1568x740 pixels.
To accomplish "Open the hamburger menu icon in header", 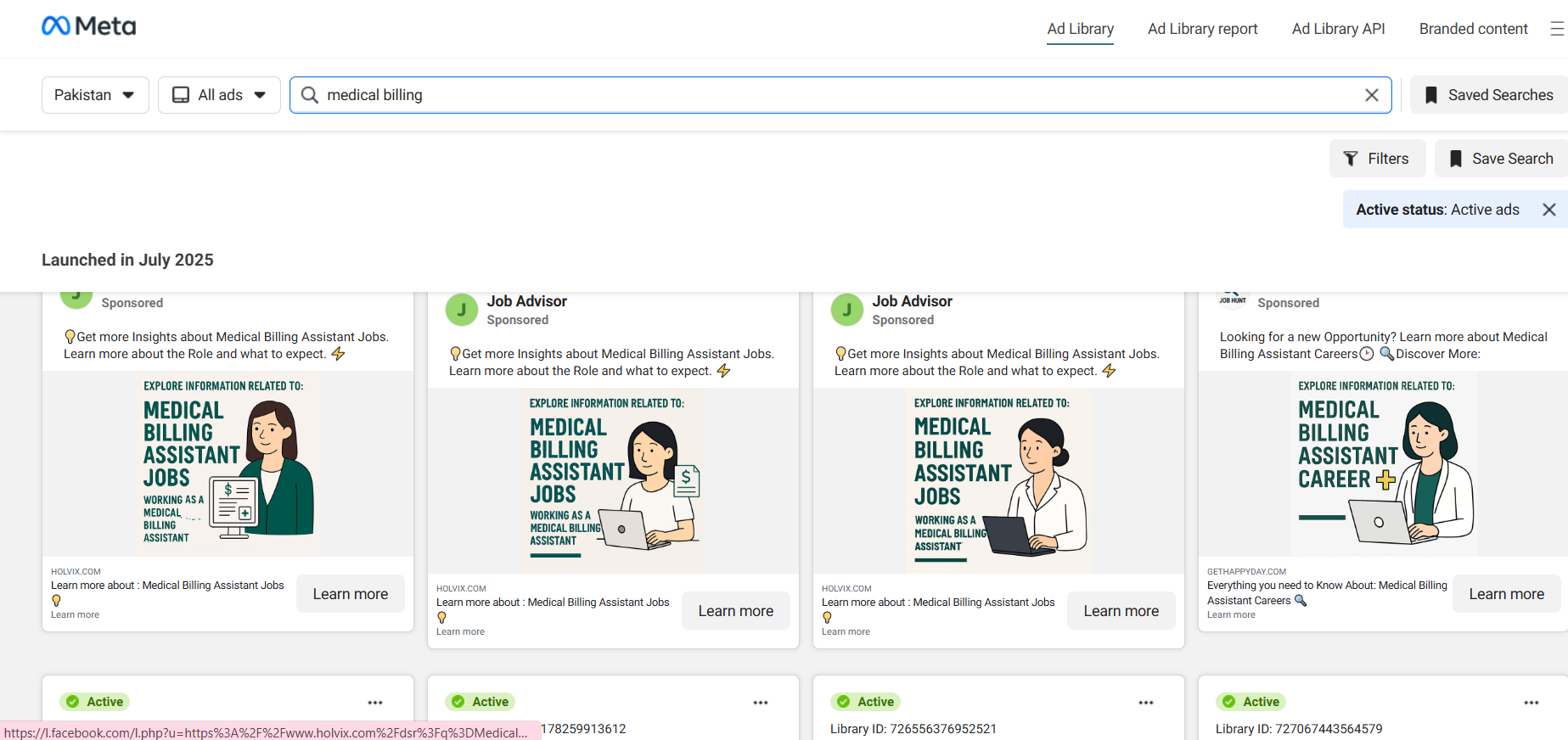I will point(1556,29).
